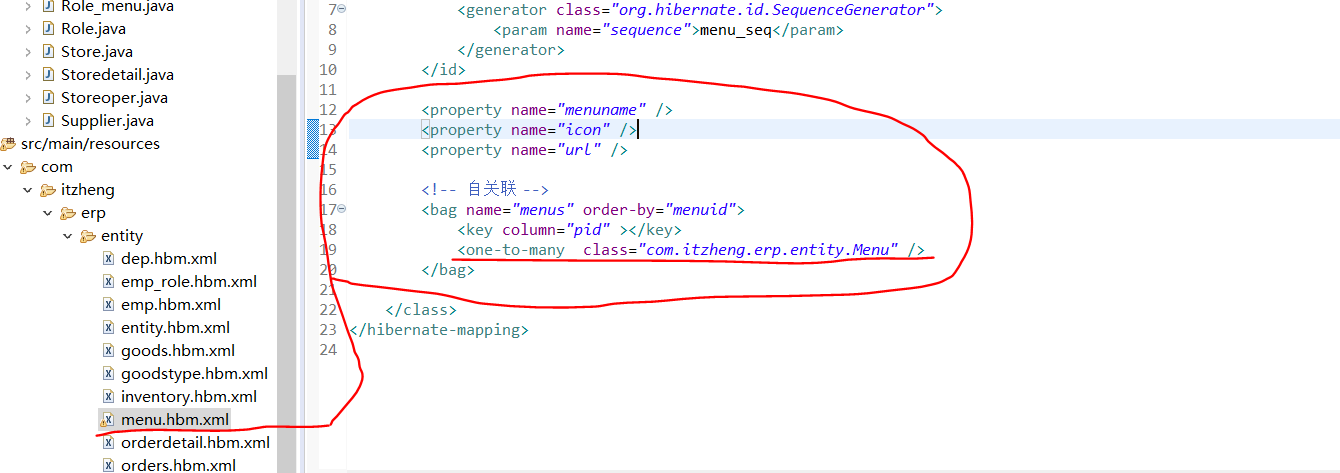Expand the Role_menu.java node

tap(28, 6)
